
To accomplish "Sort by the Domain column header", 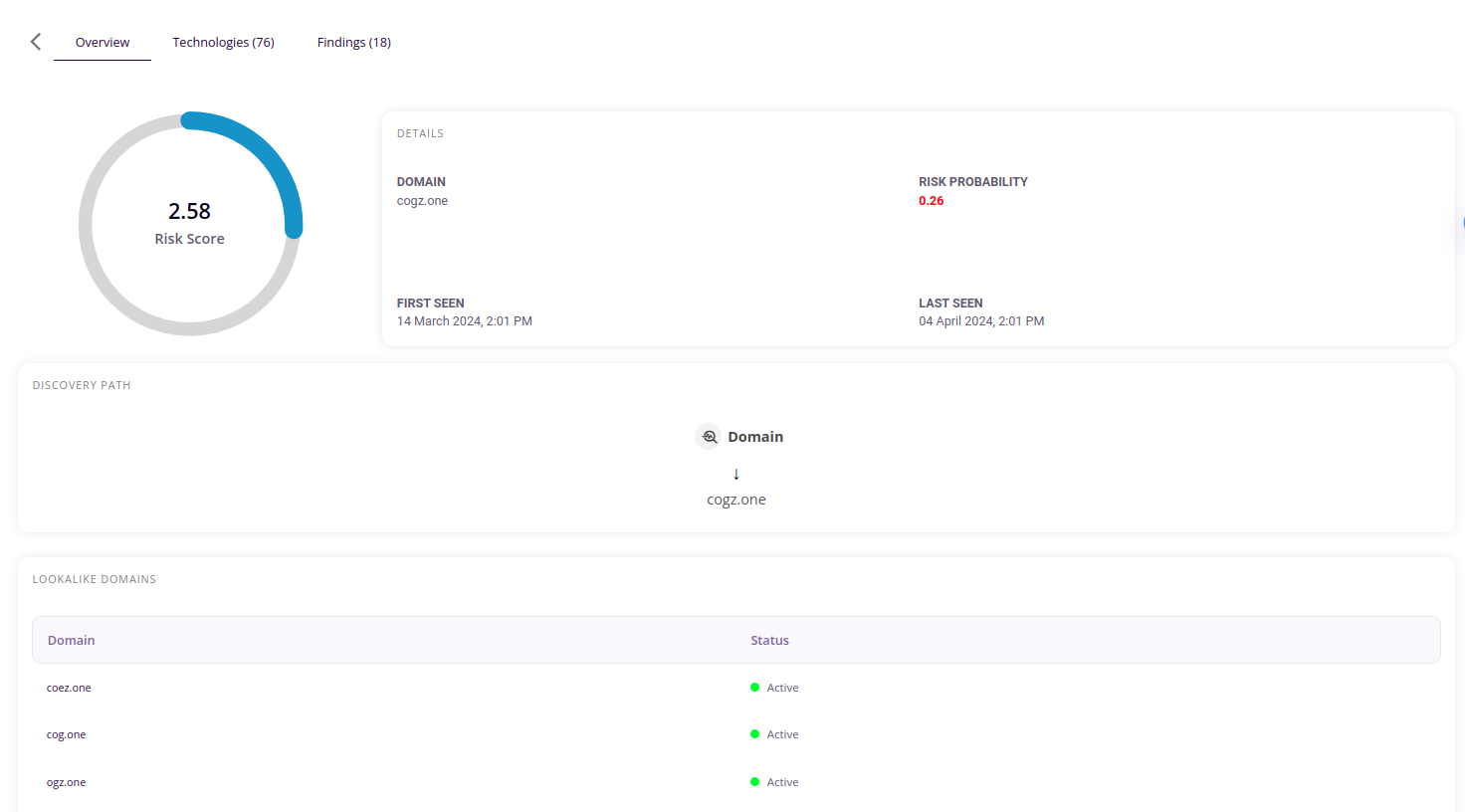I will (72, 640).
